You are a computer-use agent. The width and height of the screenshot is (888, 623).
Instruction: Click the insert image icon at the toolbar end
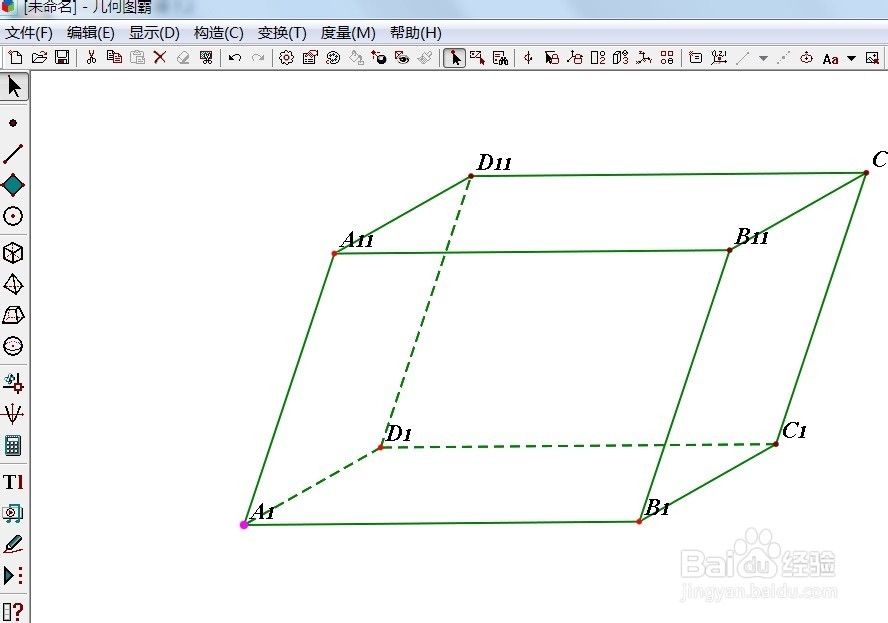click(x=872, y=57)
